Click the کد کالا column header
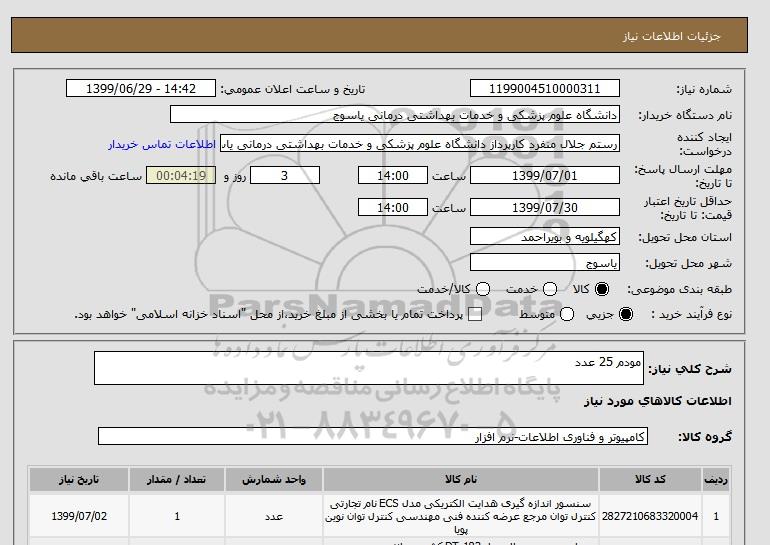The width and height of the screenshot is (770, 545). [x=650, y=479]
